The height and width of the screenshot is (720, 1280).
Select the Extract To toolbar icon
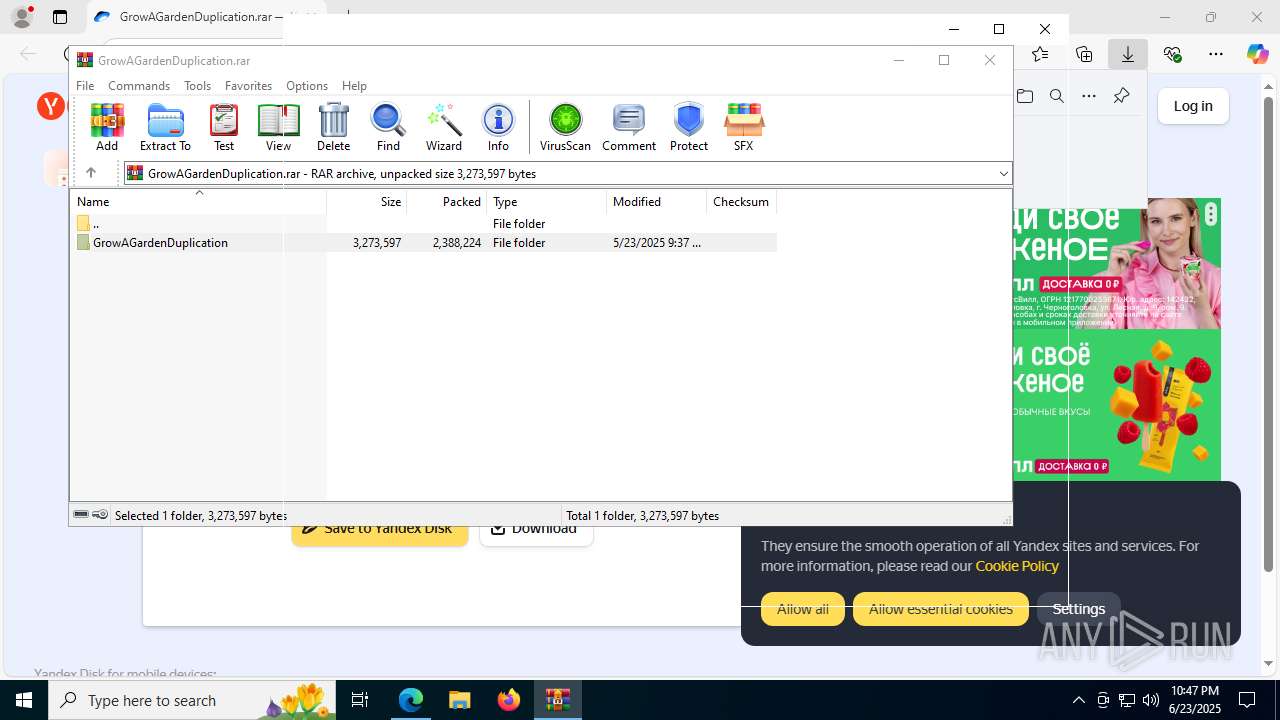pos(165,127)
